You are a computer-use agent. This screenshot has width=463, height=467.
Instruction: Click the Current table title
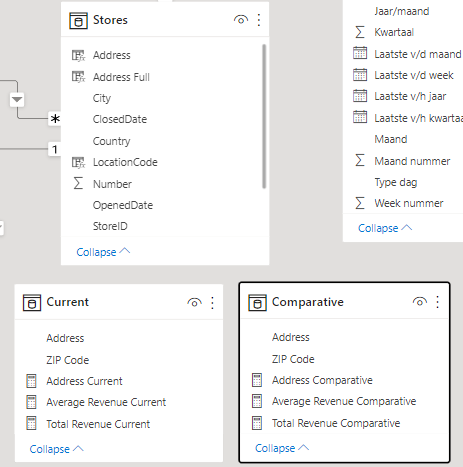68,302
